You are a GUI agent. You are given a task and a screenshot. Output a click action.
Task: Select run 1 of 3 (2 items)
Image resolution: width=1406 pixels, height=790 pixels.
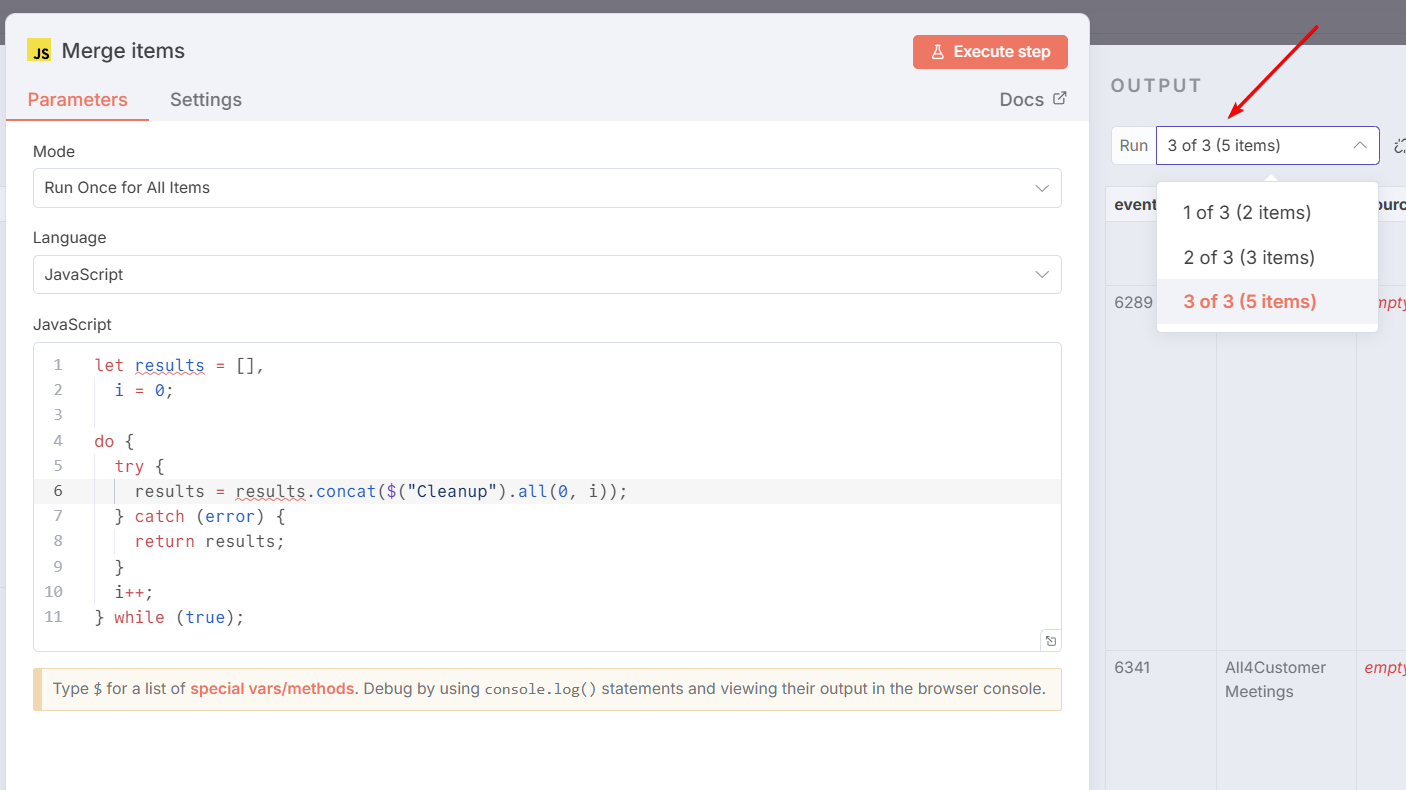pyautogui.click(x=1246, y=212)
